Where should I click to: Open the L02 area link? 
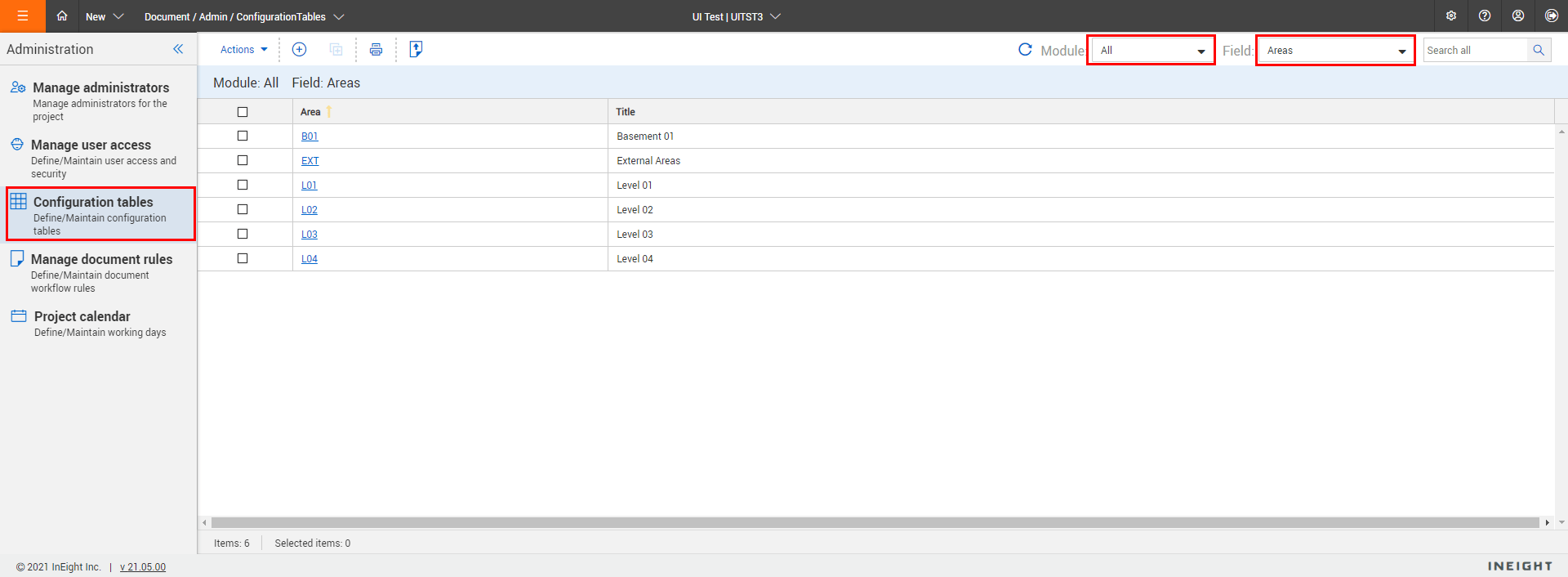click(x=310, y=210)
